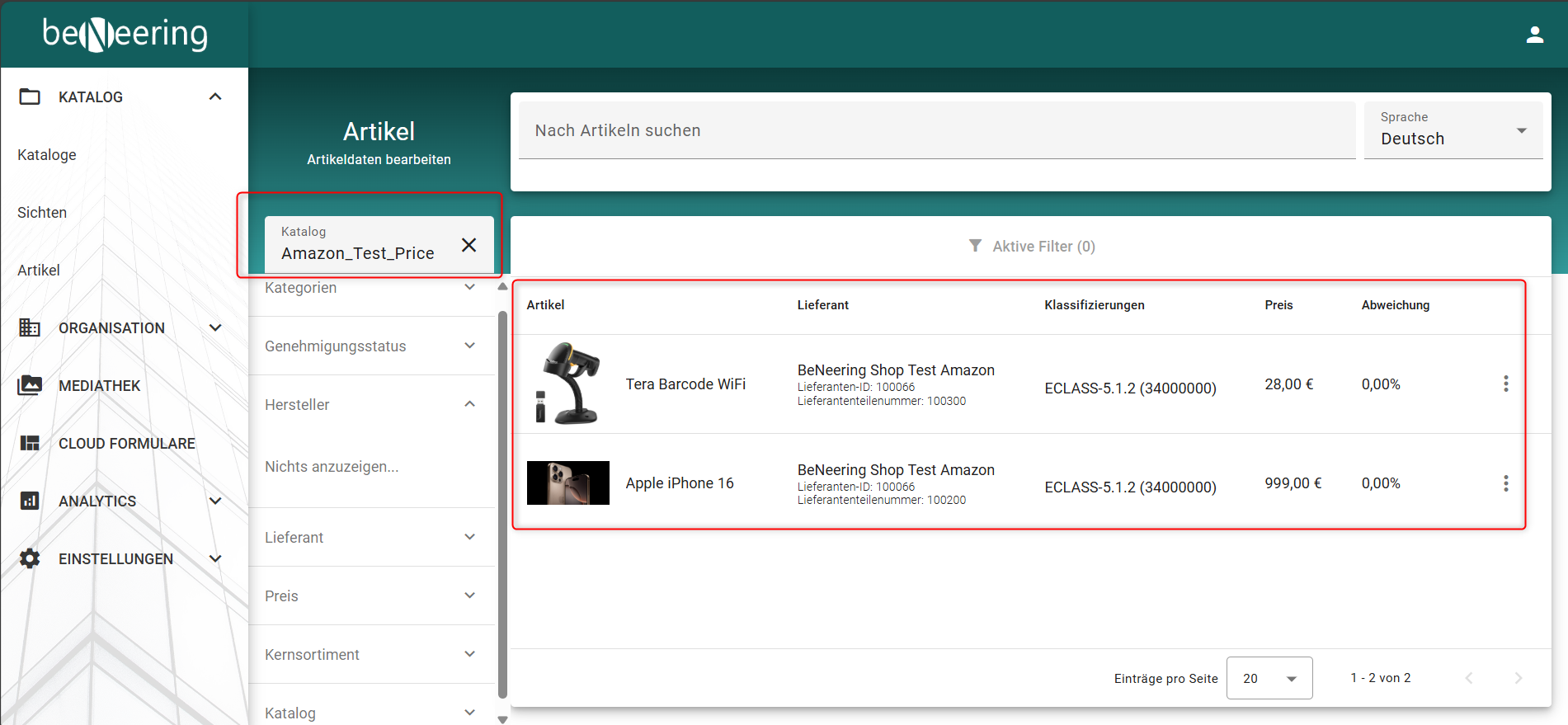The width and height of the screenshot is (1568, 725).
Task: Open three-dot menu for Tera Barcode WiFi
Action: click(x=1505, y=384)
